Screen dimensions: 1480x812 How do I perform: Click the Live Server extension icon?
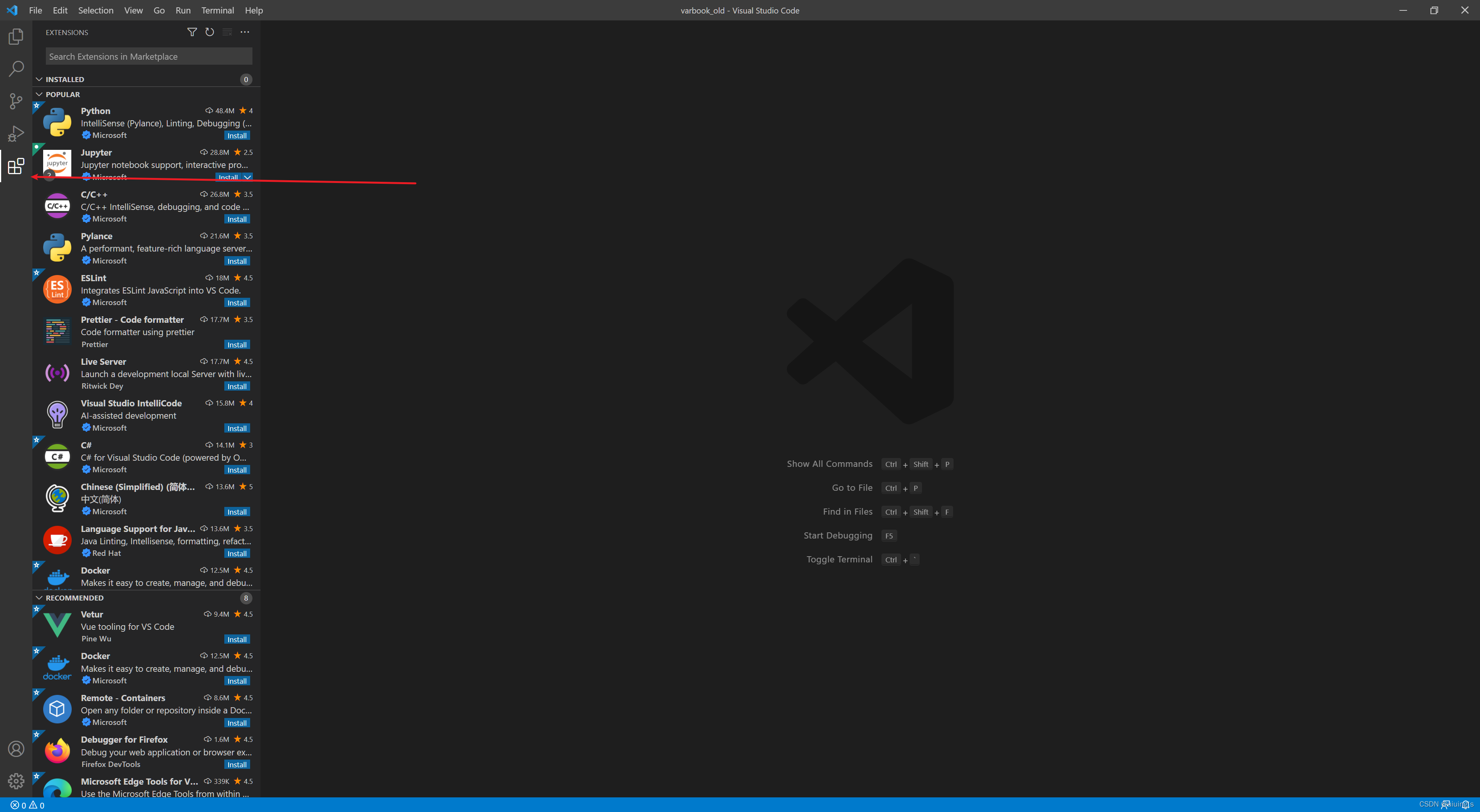tap(57, 373)
